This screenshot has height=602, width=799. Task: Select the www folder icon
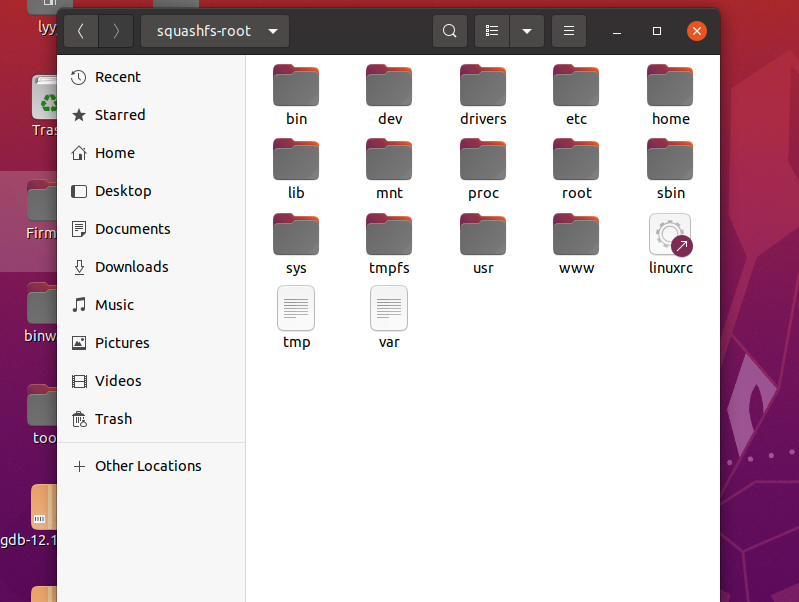pyautogui.click(x=576, y=234)
